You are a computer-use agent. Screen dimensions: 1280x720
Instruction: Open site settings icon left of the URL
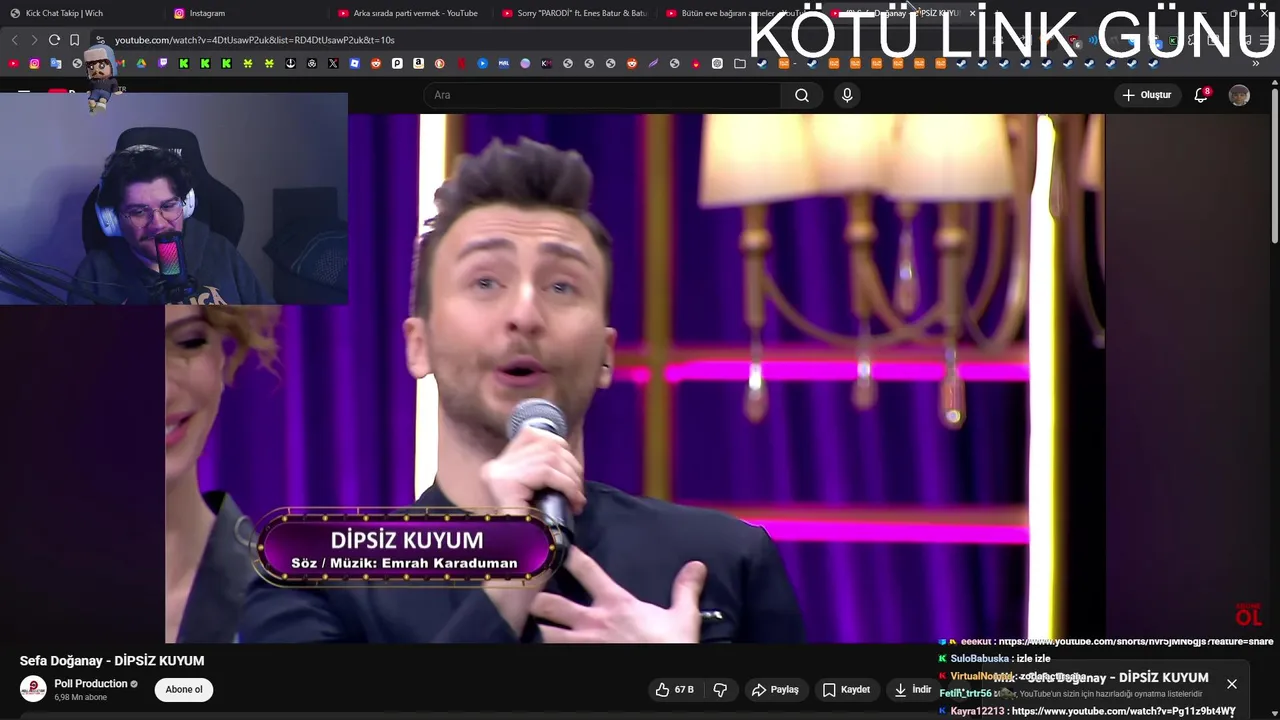coord(100,40)
